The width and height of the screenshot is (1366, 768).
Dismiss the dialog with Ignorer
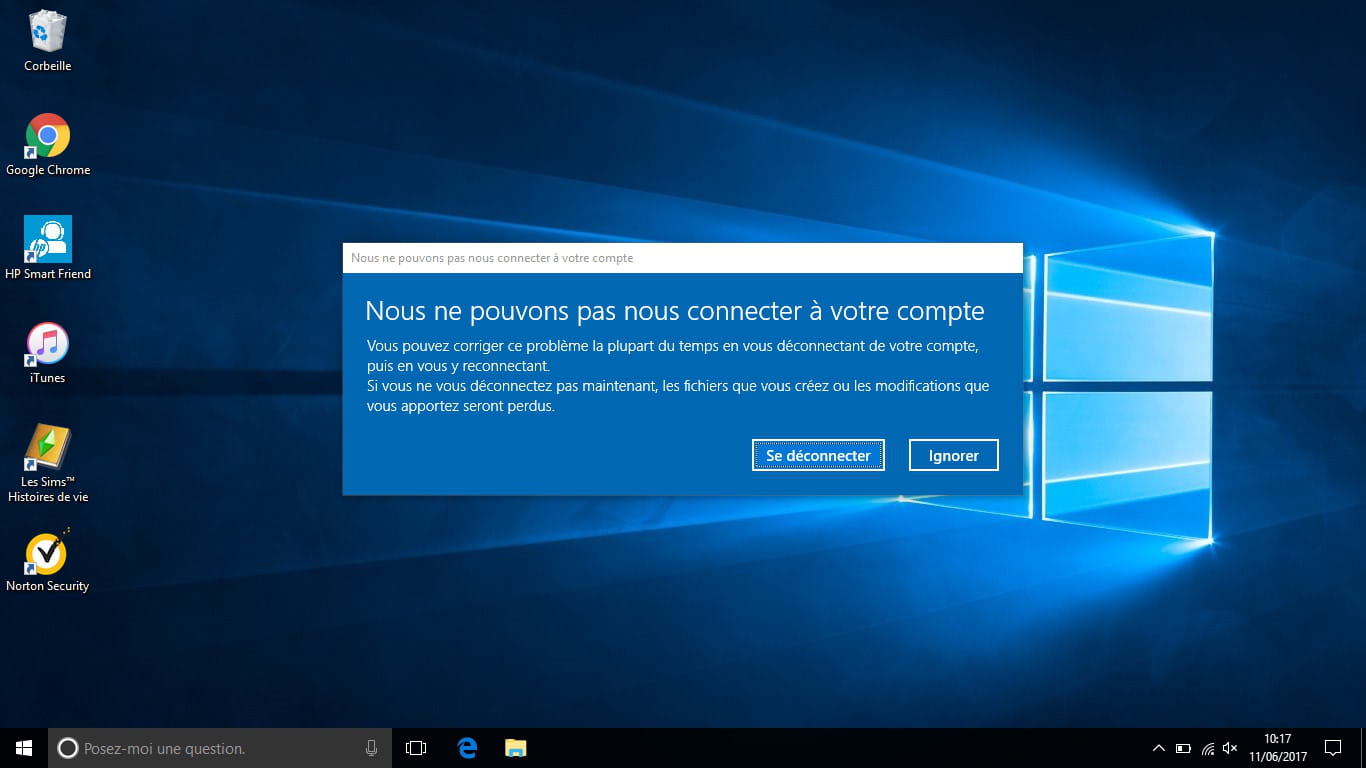[x=954, y=455]
